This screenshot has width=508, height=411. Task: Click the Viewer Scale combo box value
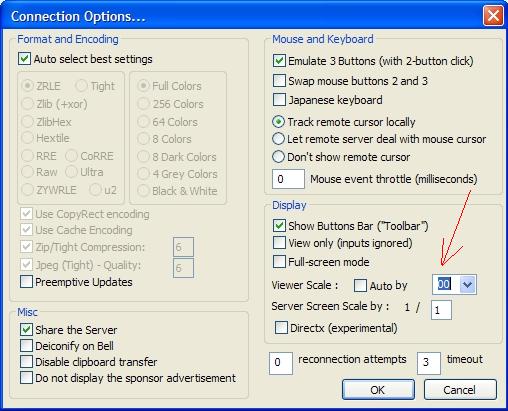pos(446,285)
